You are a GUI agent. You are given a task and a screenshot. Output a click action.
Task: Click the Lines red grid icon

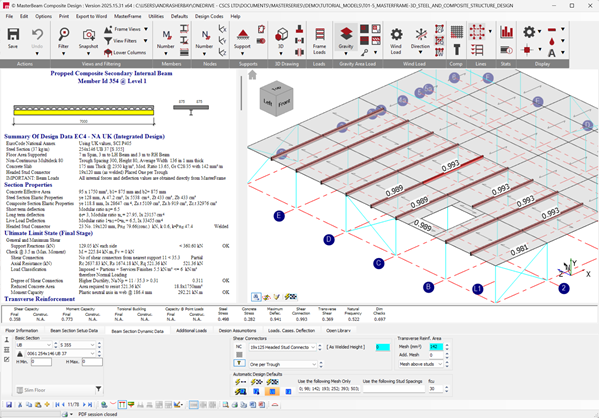click(477, 32)
